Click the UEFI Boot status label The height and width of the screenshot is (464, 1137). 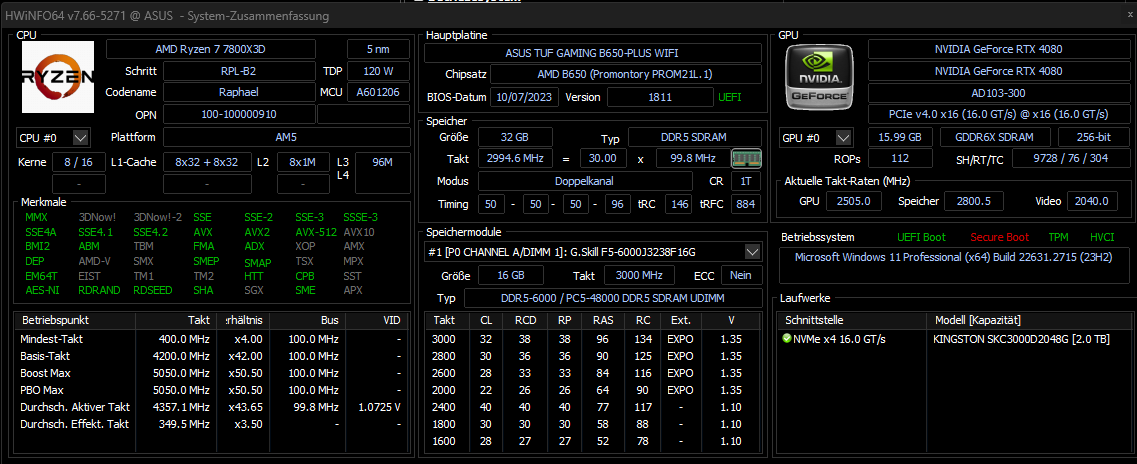coord(921,237)
